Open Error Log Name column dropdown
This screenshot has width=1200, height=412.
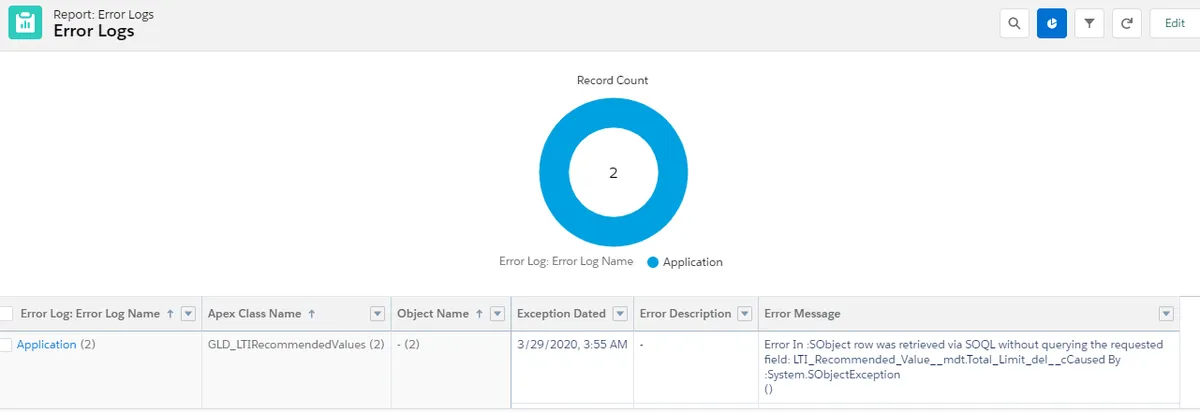187,314
